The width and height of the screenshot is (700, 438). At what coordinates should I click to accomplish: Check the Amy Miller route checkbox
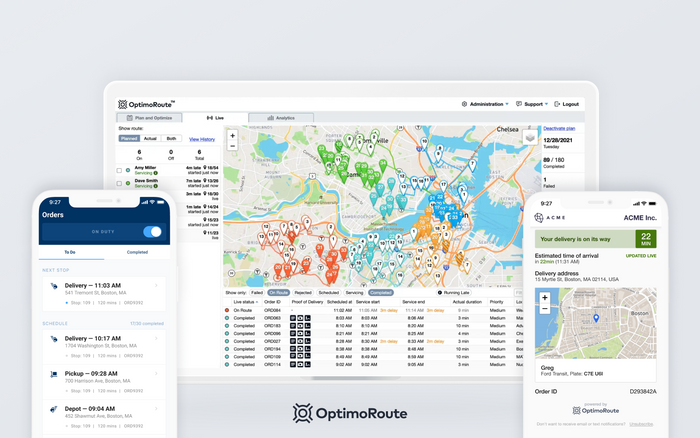pos(121,171)
